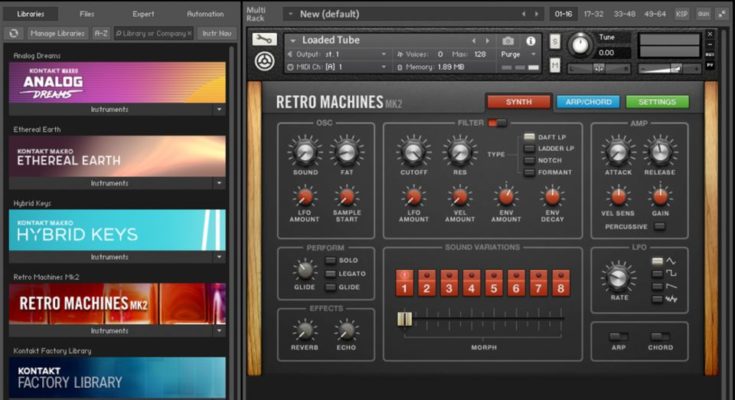Open the ARP/CHORD page
Screen dimensions: 735x400
587,102
